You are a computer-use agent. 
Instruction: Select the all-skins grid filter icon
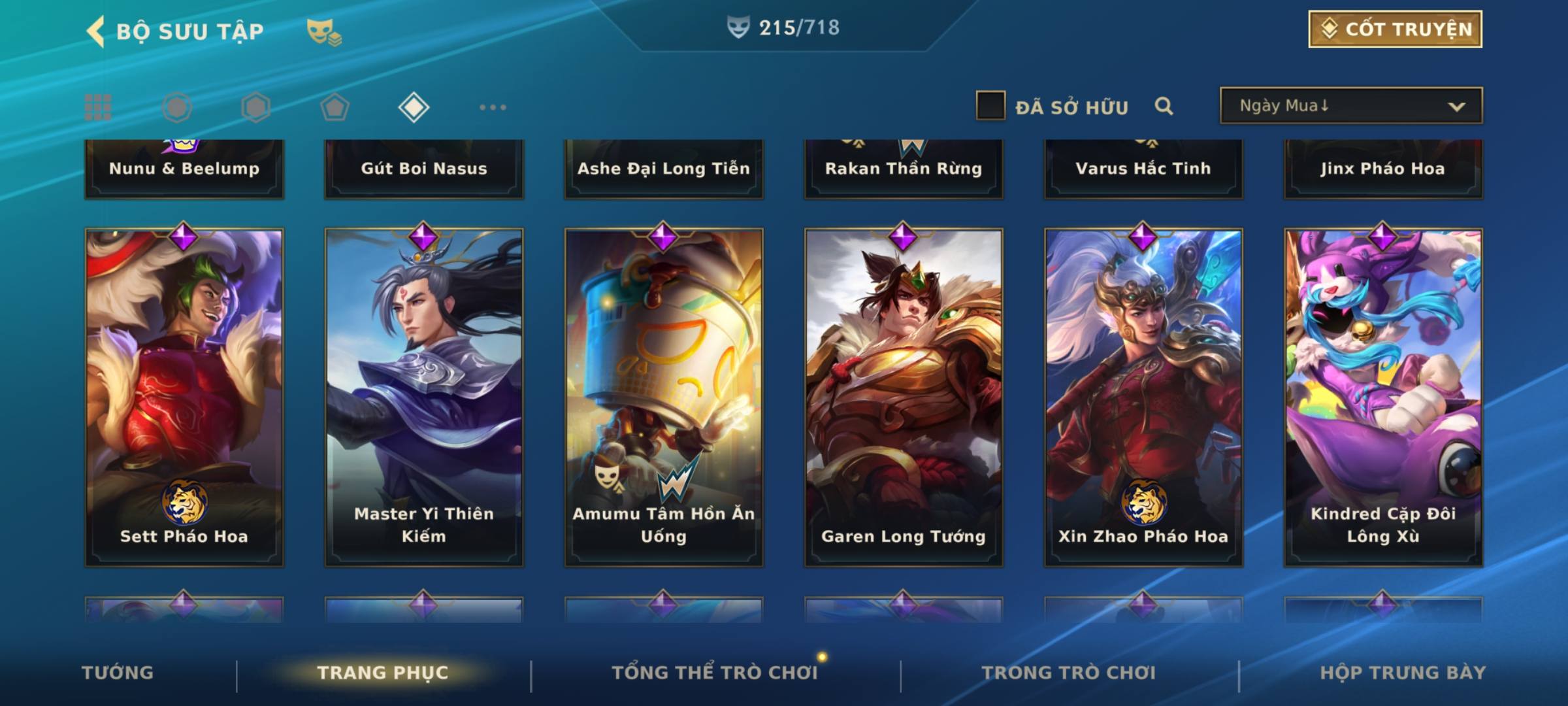coord(98,107)
